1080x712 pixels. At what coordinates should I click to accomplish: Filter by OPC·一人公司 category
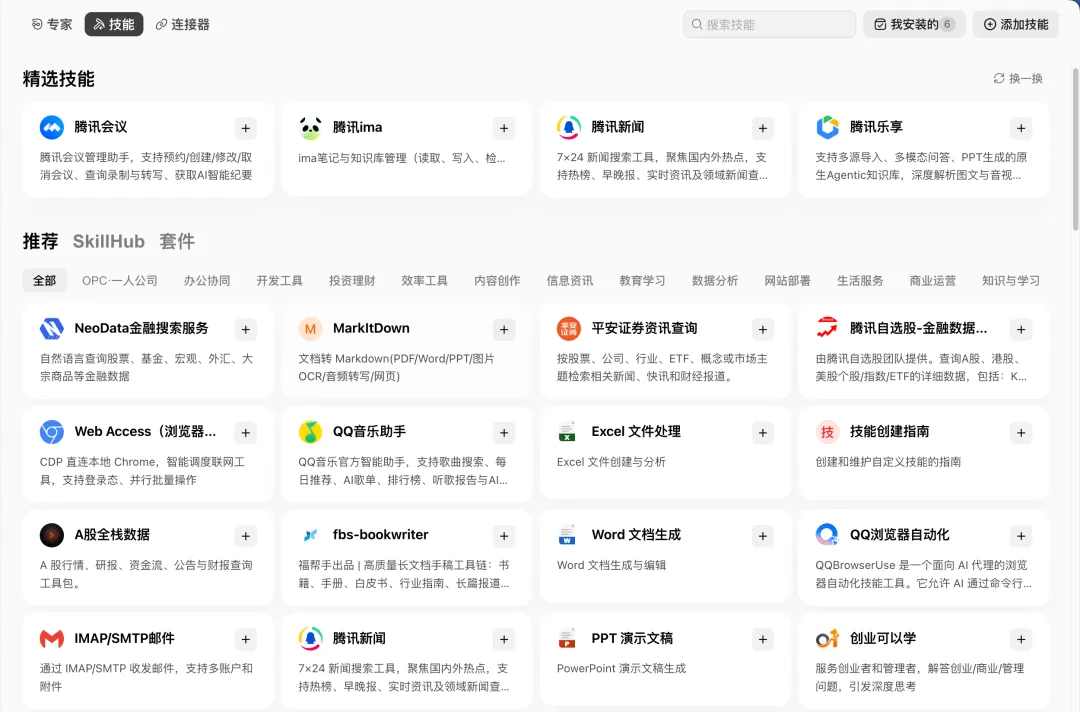point(120,280)
